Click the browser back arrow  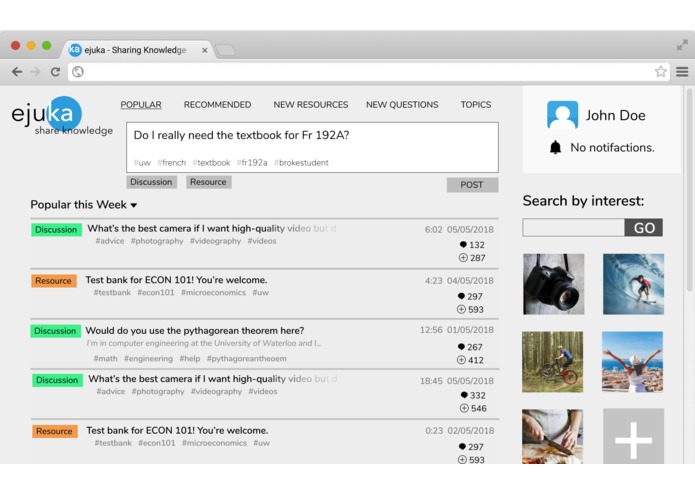[17, 72]
